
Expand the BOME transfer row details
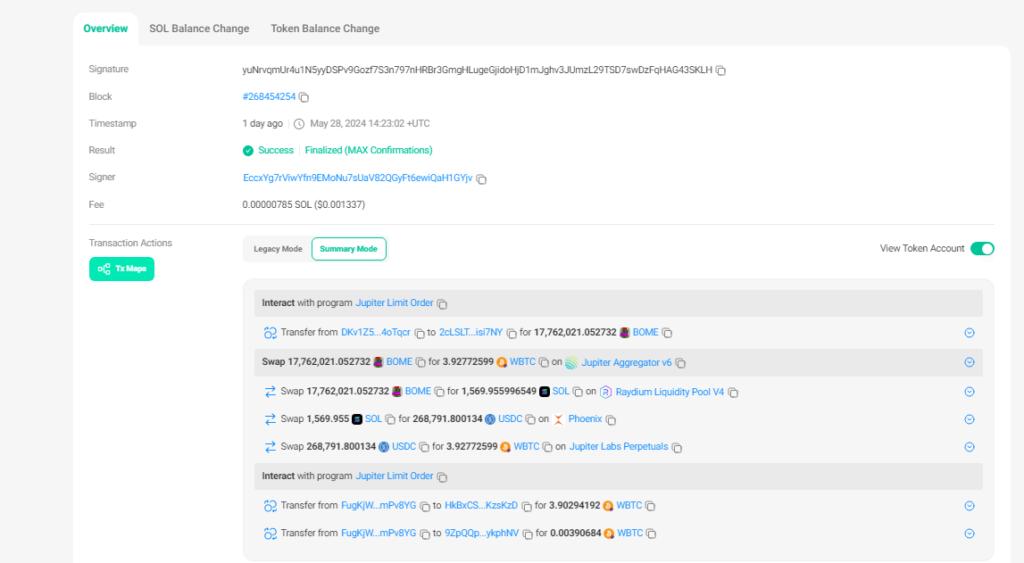click(x=968, y=333)
